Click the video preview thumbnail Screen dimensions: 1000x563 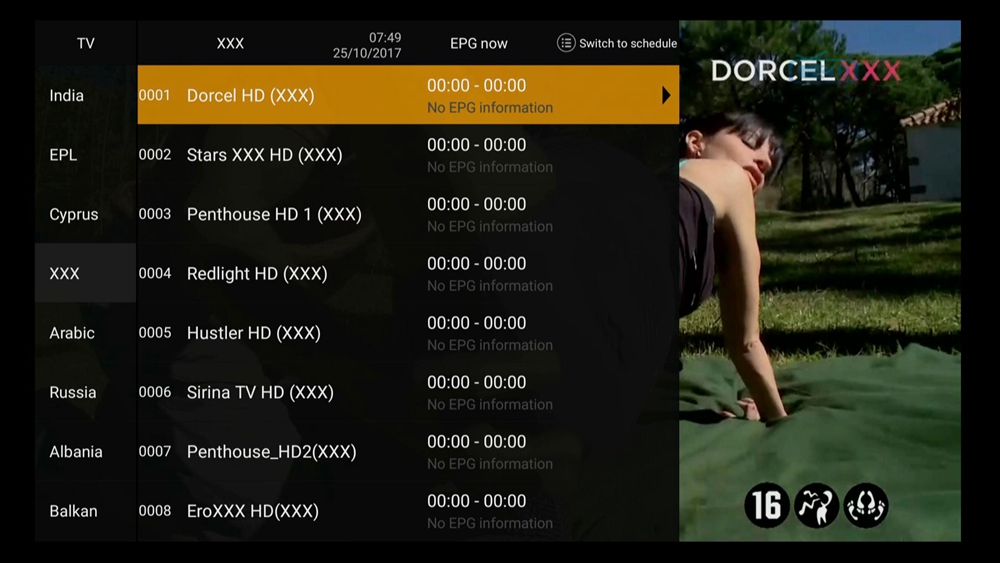[820, 281]
